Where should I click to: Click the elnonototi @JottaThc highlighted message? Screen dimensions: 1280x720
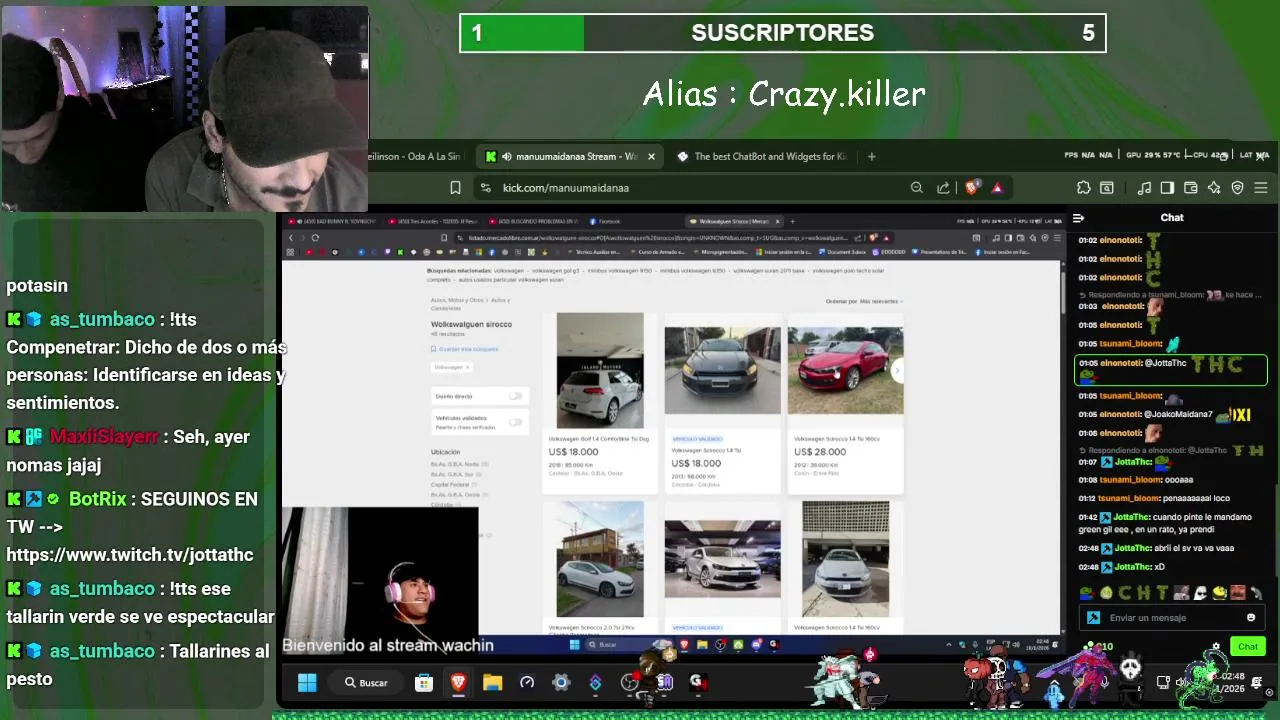pyautogui.click(x=1170, y=370)
